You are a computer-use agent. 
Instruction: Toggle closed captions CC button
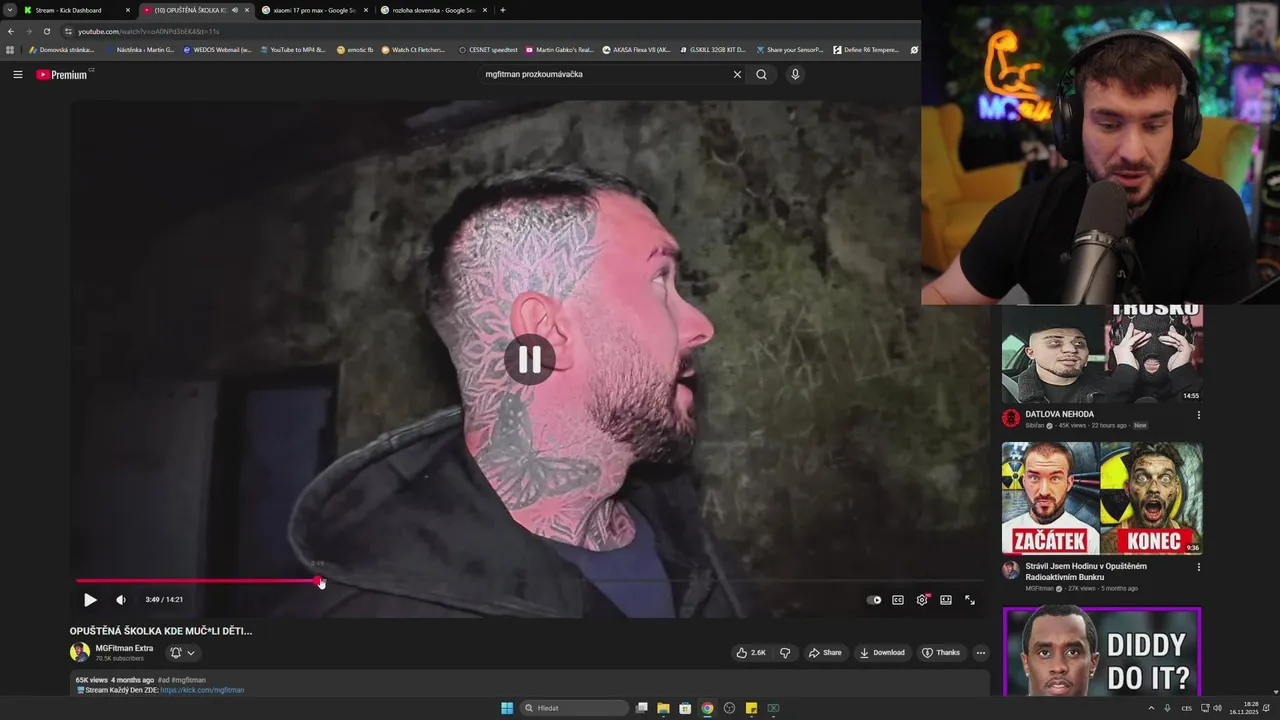pos(898,600)
